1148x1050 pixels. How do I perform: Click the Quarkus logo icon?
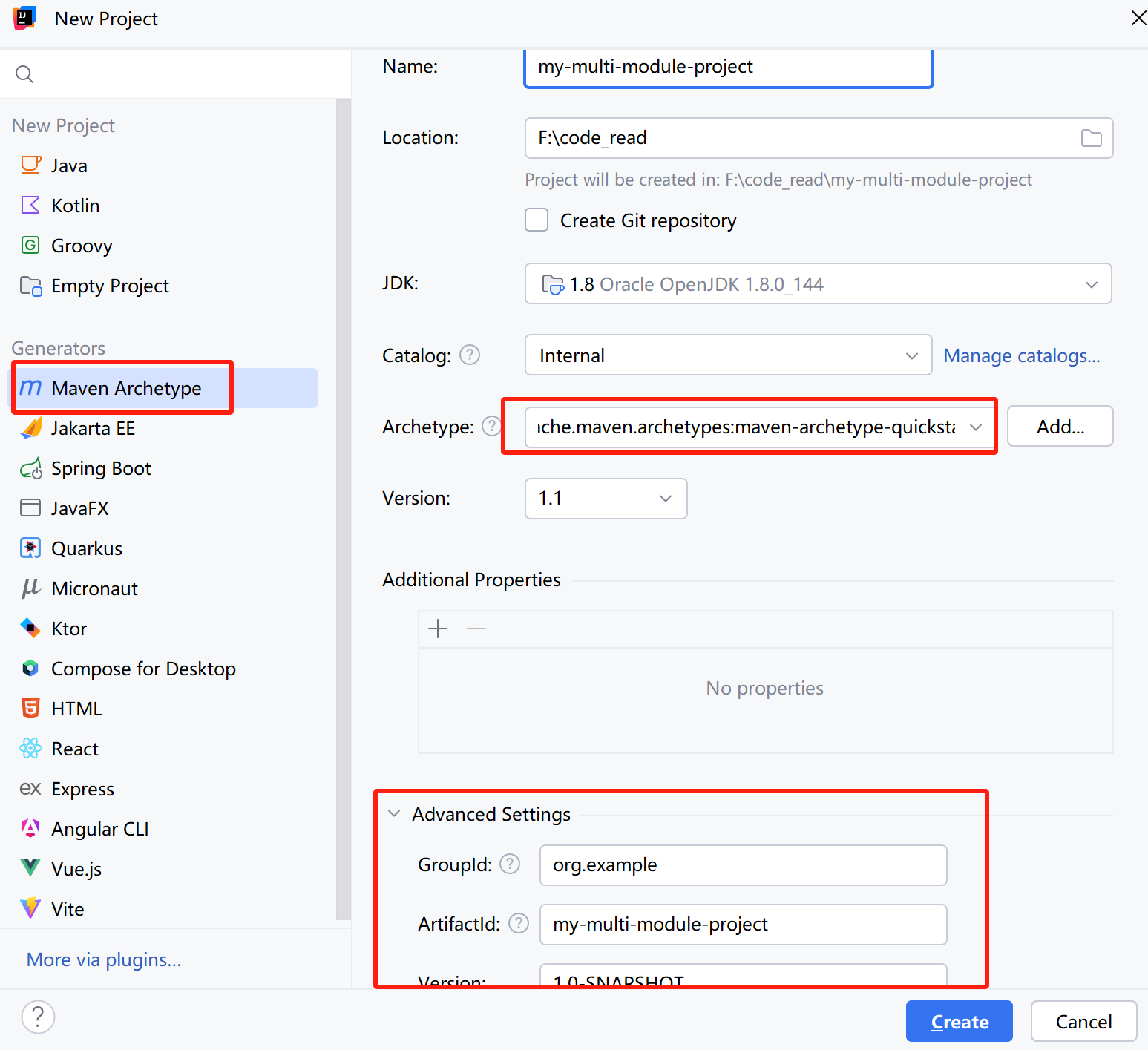tap(30, 548)
